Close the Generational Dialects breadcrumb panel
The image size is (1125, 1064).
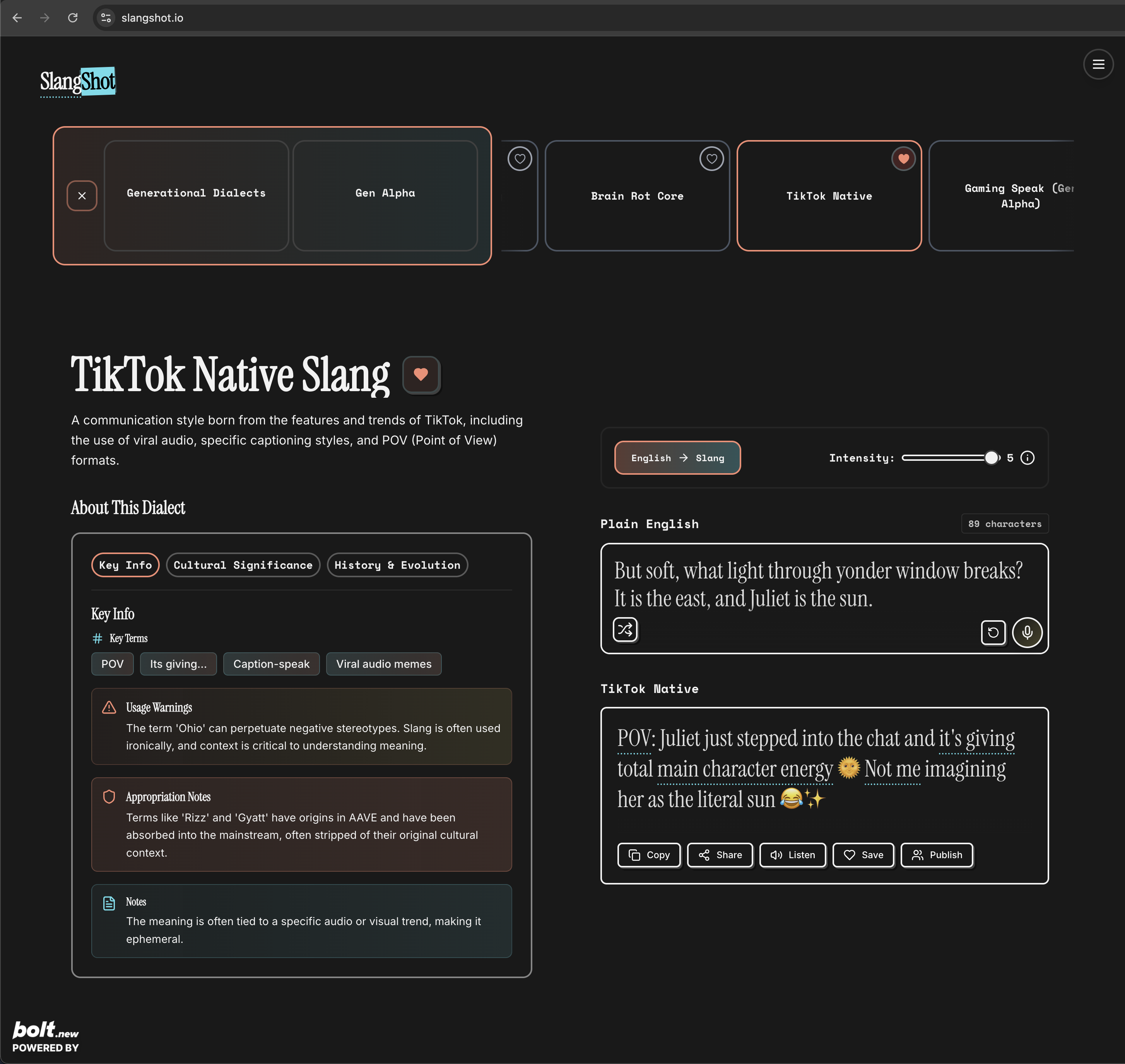82,196
